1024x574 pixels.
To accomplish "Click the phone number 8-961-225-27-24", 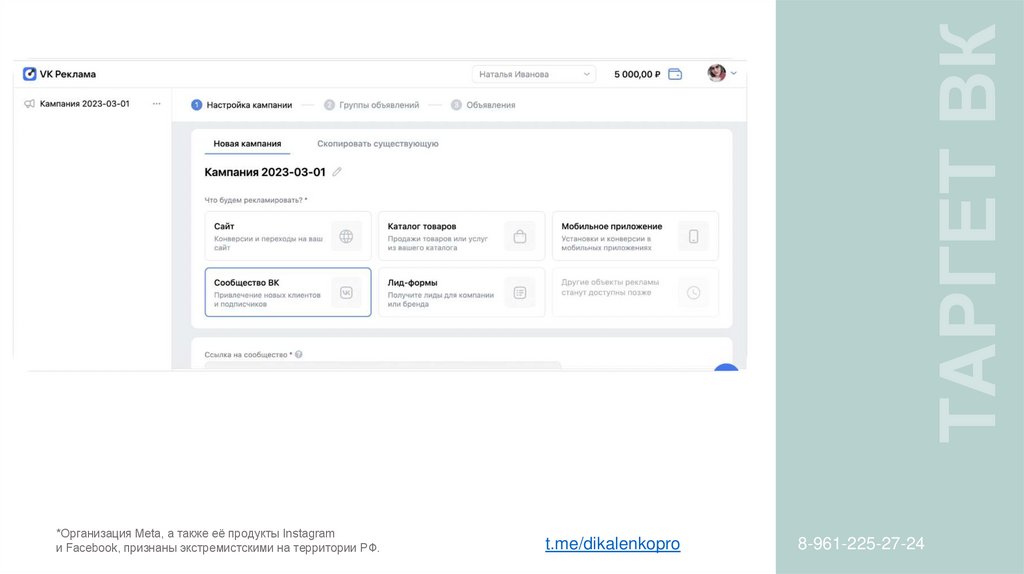I will click(x=861, y=543).
